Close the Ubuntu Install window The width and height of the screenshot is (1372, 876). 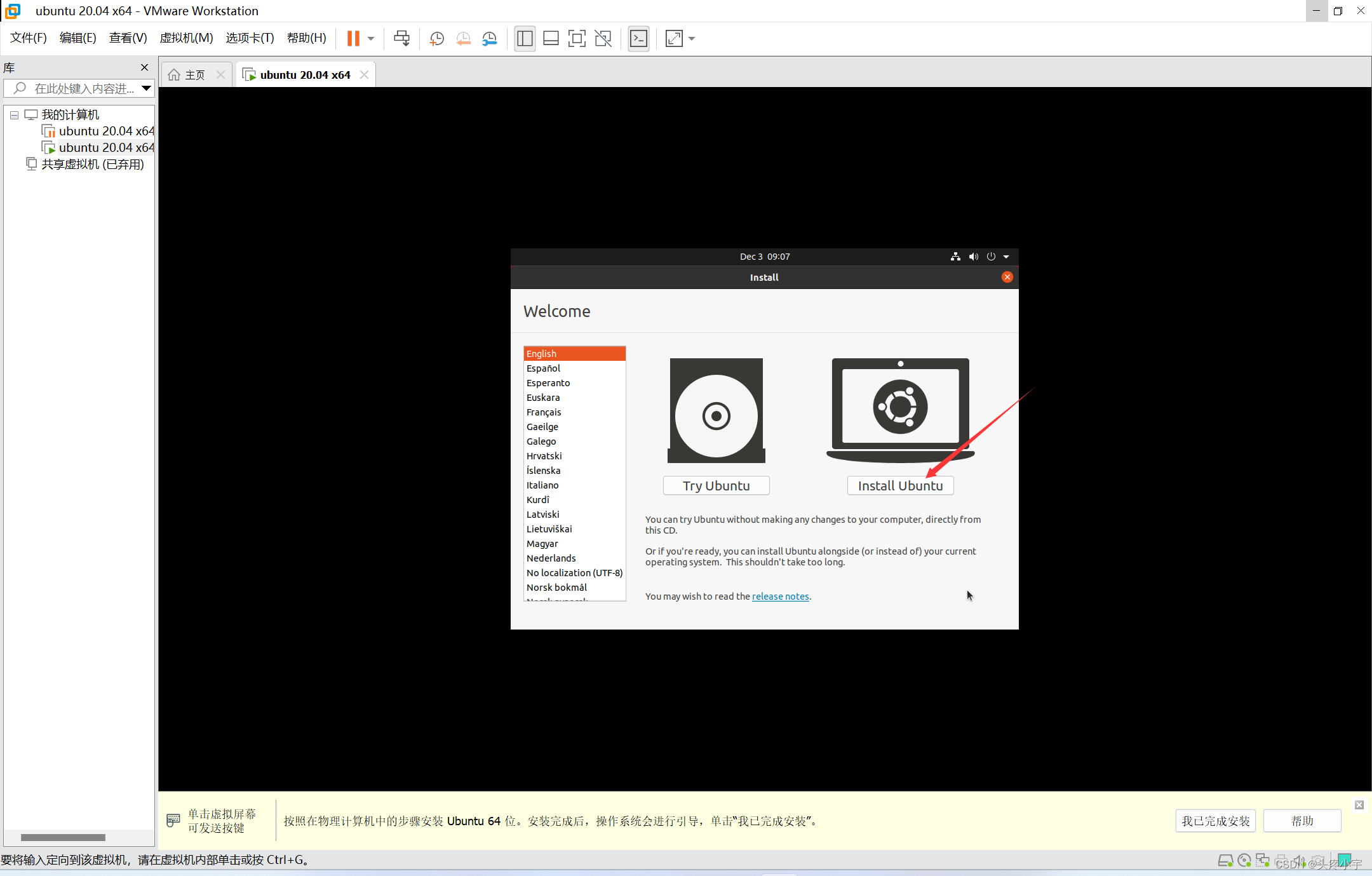click(1007, 277)
